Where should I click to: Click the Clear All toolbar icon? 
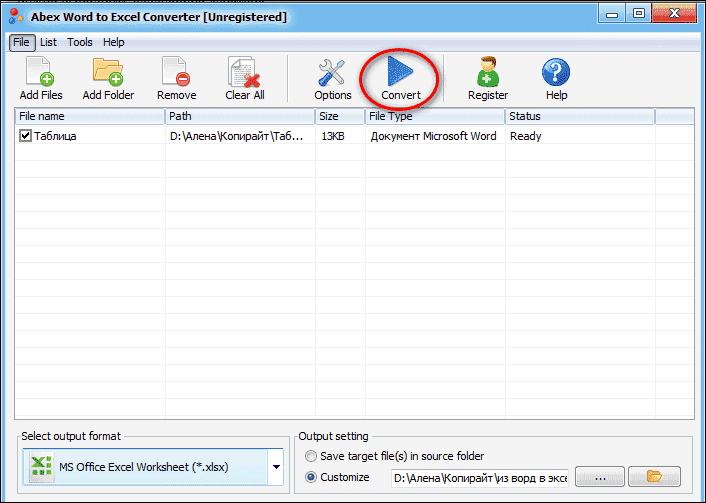pos(244,72)
